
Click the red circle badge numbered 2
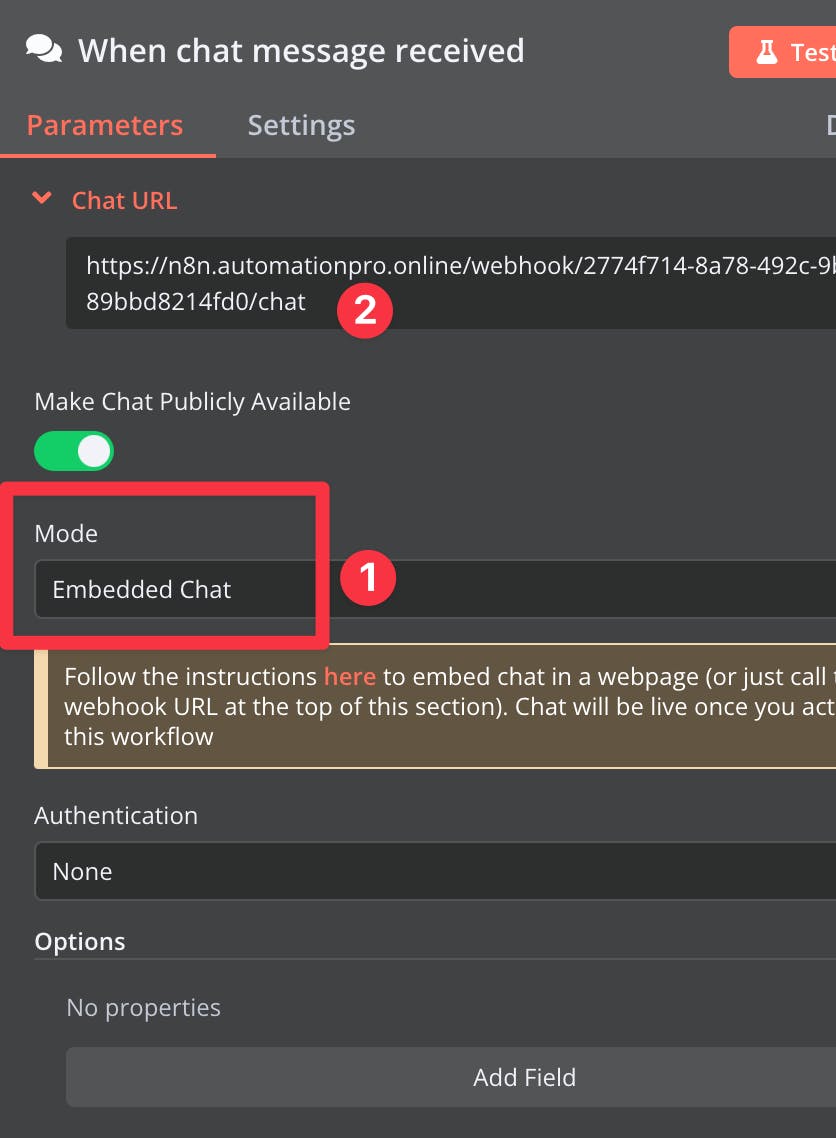[364, 309]
